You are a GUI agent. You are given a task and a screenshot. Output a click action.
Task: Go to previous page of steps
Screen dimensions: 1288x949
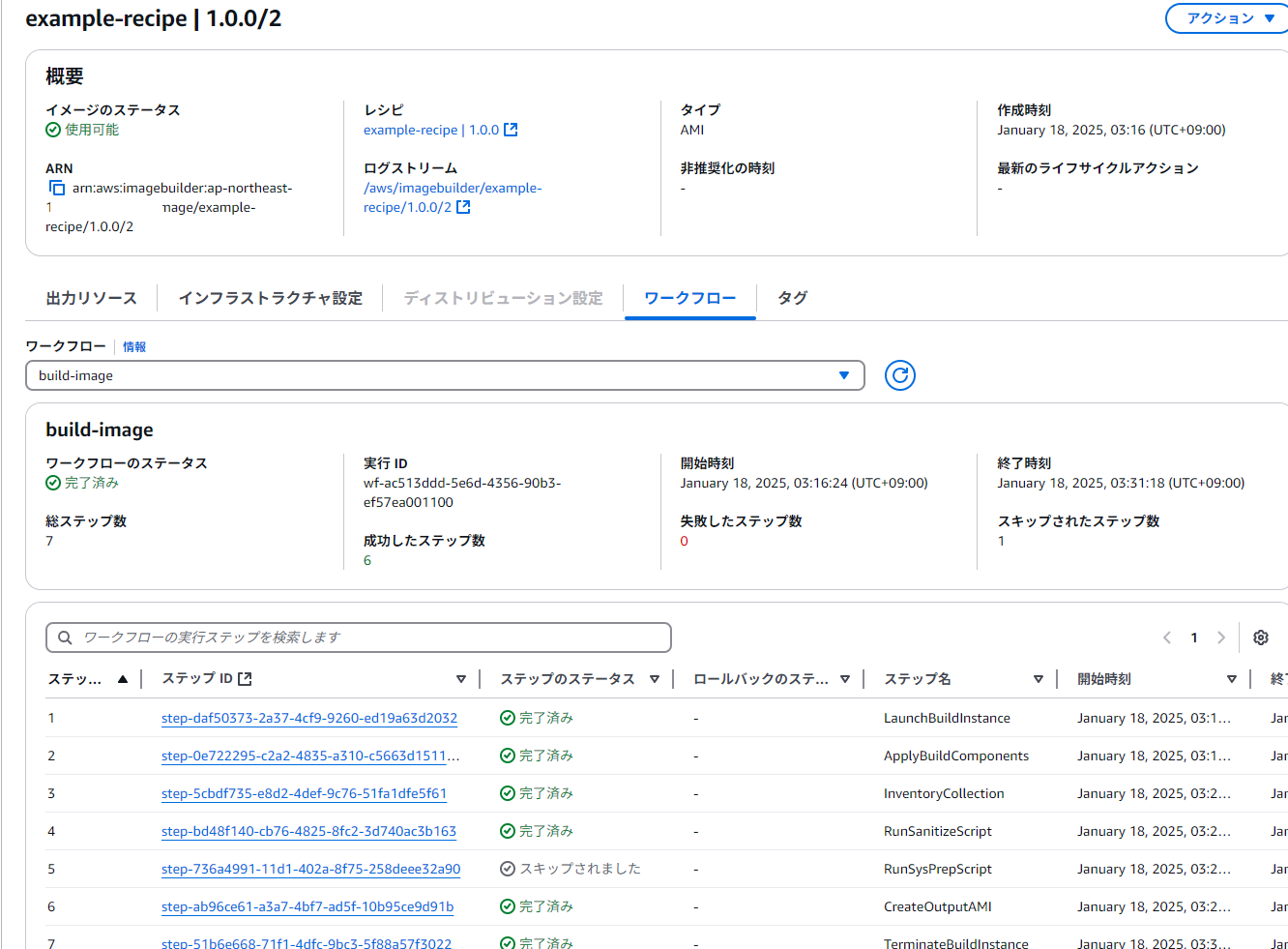pyautogui.click(x=1167, y=638)
